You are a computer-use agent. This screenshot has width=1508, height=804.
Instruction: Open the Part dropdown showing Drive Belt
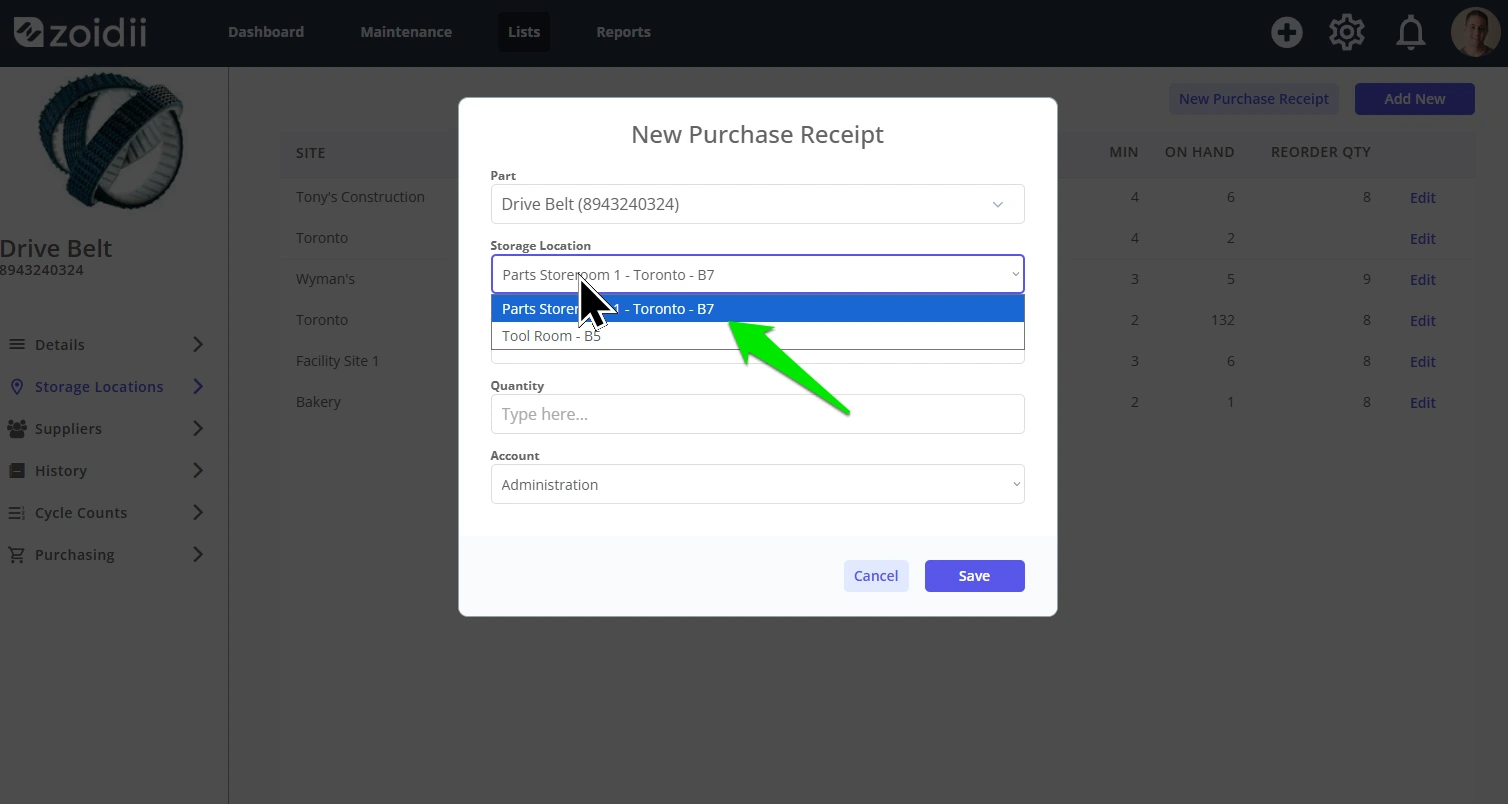757,204
